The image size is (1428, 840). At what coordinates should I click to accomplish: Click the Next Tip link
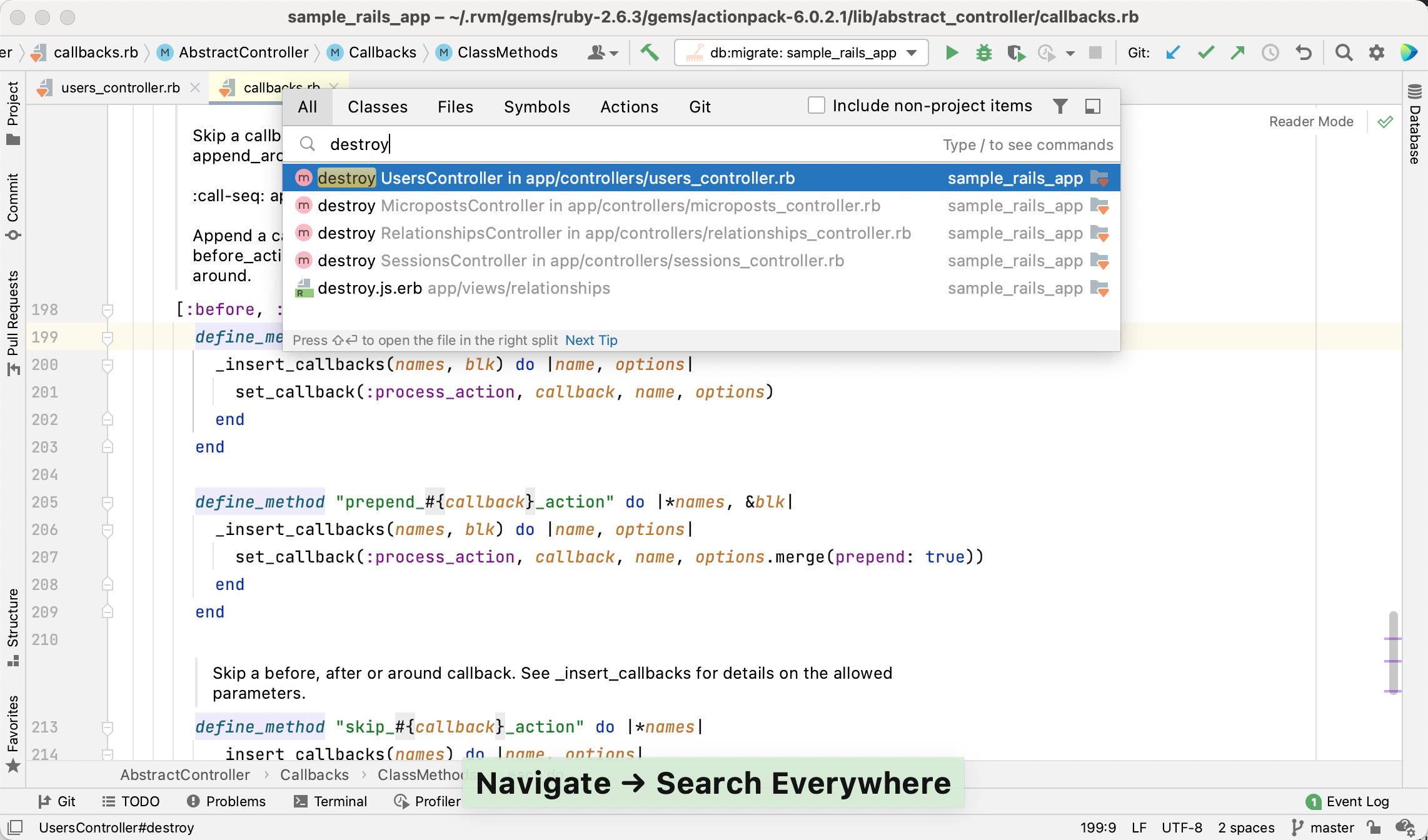pos(591,340)
